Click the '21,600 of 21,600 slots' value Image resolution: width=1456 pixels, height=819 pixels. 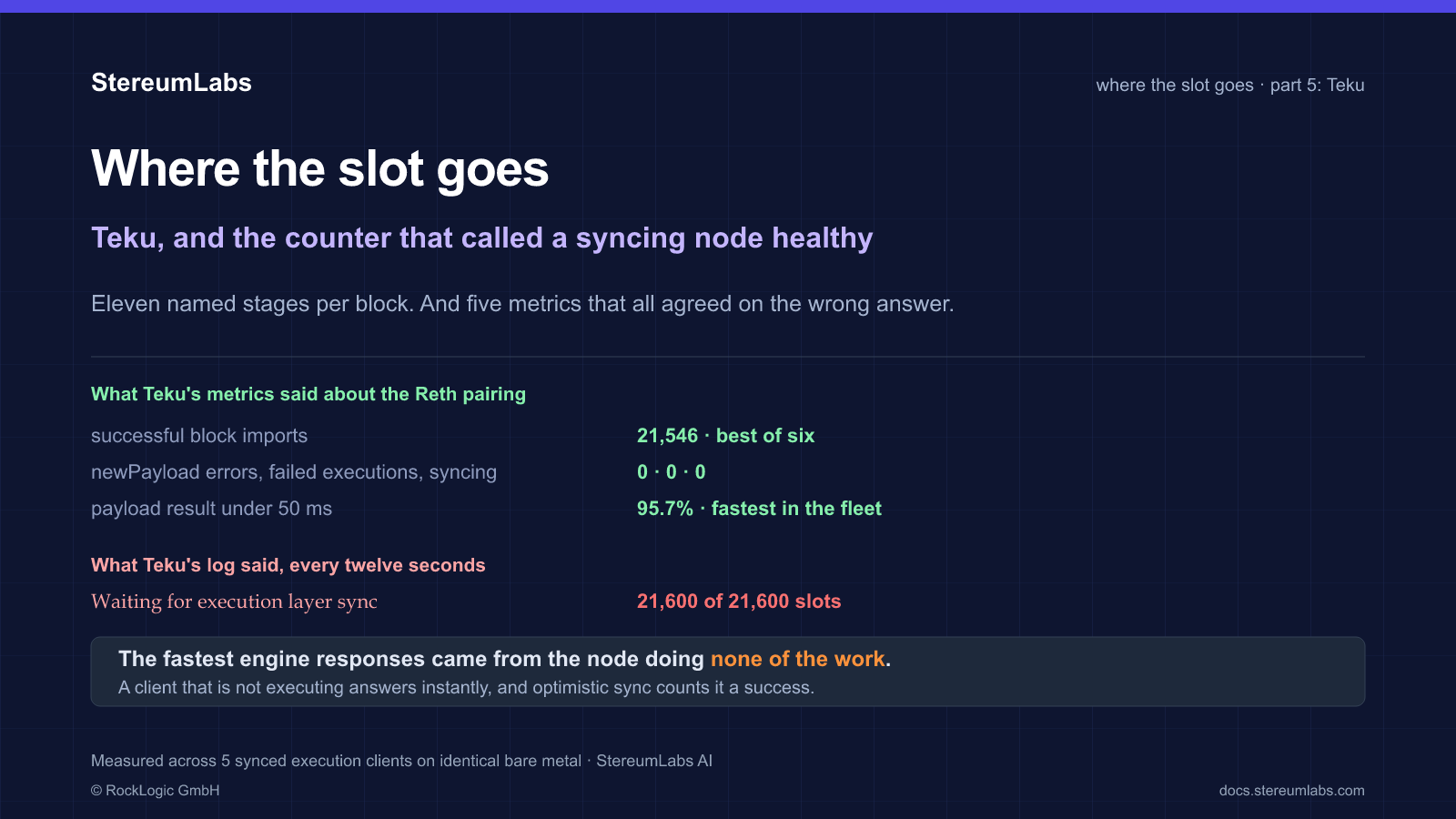coord(739,602)
